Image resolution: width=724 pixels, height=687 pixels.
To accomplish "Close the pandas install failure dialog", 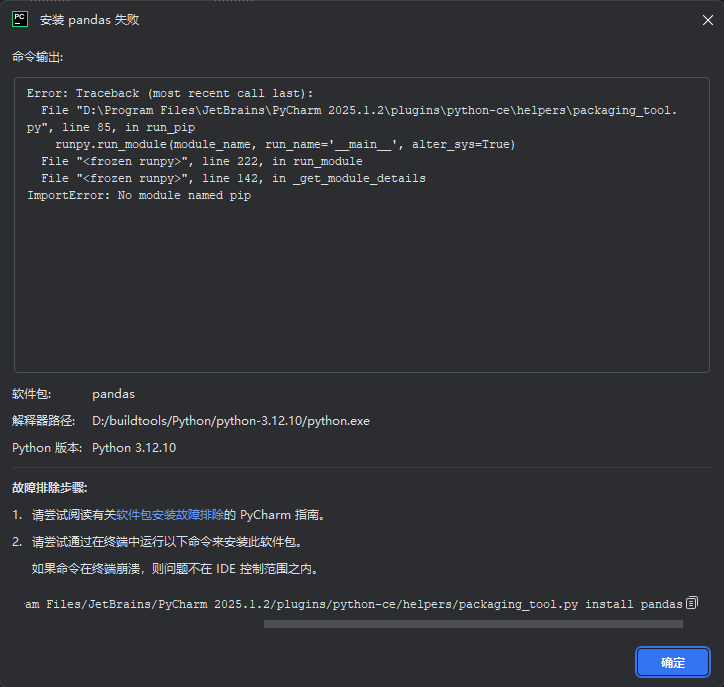I will [x=707, y=20].
